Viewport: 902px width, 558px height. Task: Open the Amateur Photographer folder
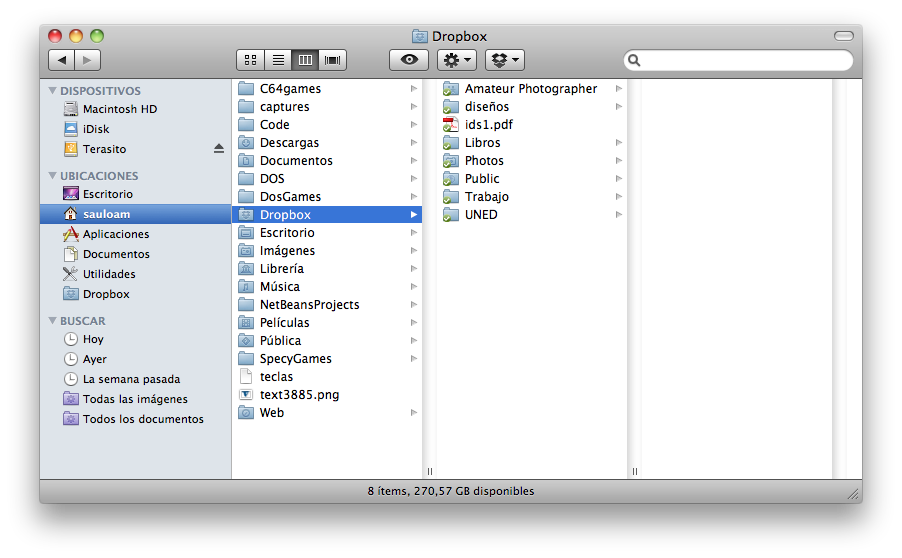532,89
